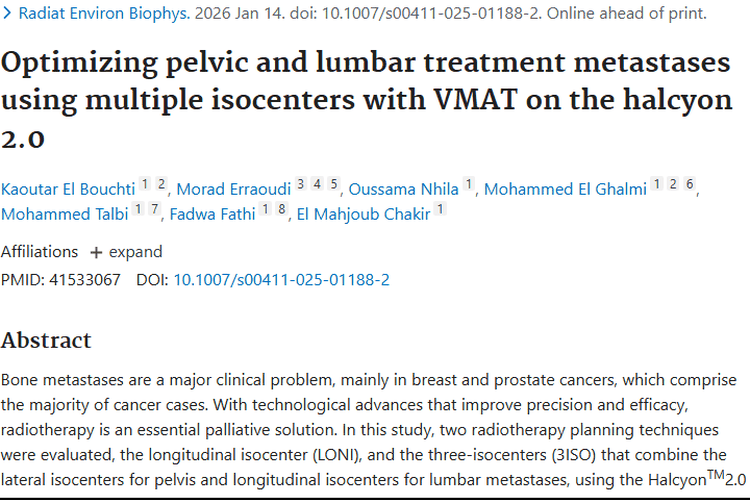Image resolution: width=750 pixels, height=500 pixels.
Task: Show affiliation 4 beside Morad Erraoudi
Action: pos(318,184)
